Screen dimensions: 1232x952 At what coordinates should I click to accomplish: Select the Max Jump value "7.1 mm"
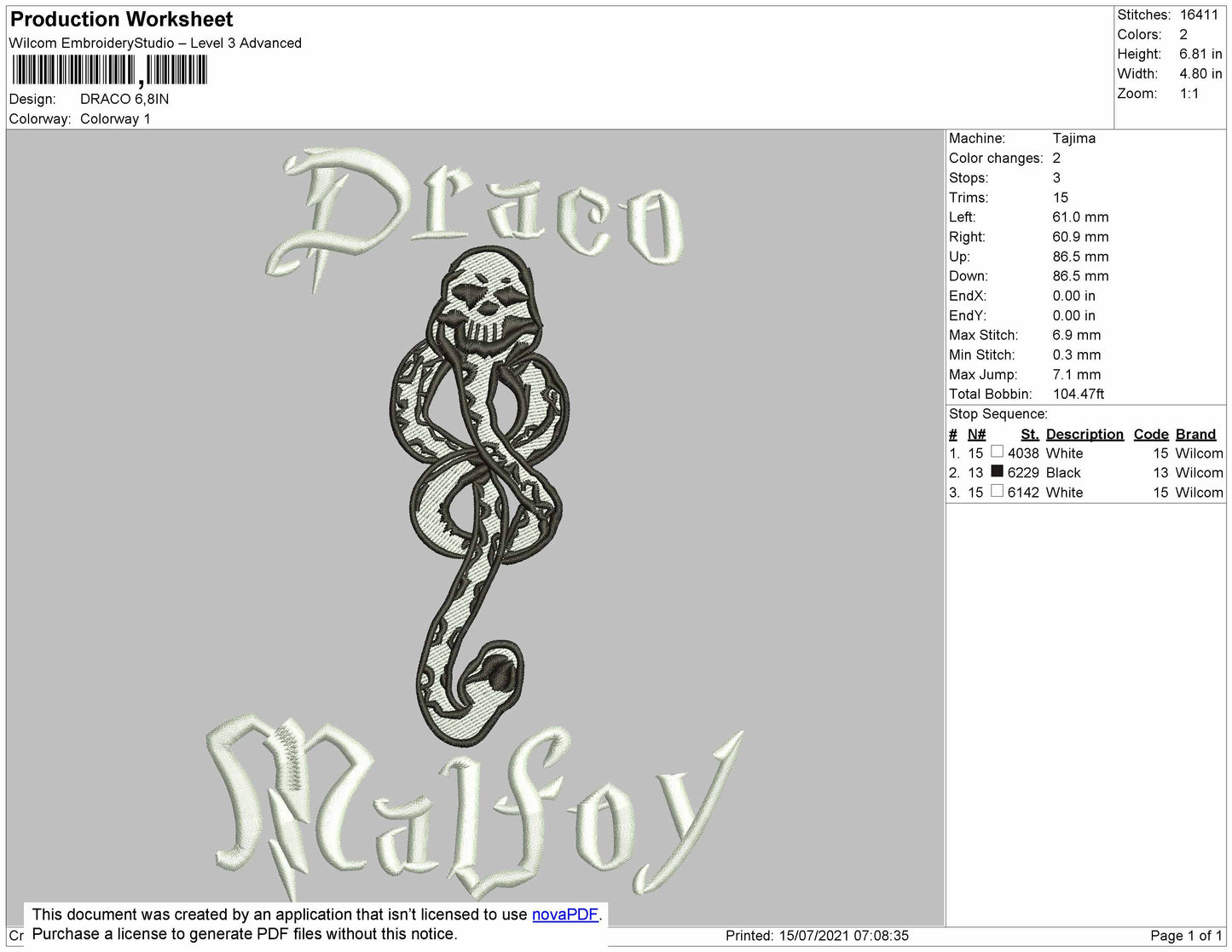(1077, 374)
